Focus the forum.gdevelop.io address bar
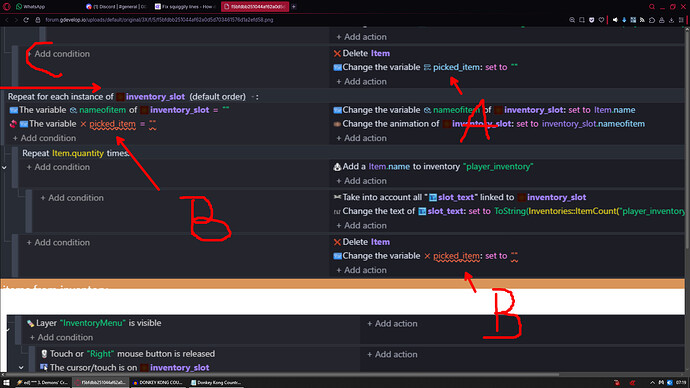The height and width of the screenshot is (388, 690). click(x=159, y=20)
